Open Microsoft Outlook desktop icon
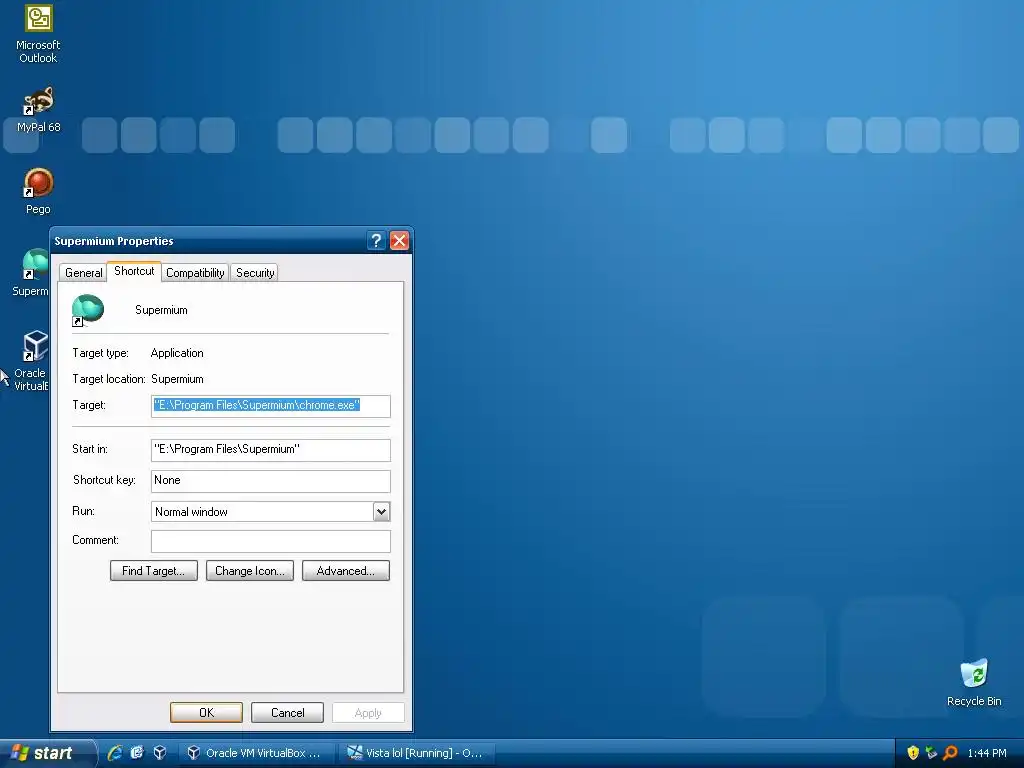Viewport: 1024px width, 768px height. (x=39, y=34)
